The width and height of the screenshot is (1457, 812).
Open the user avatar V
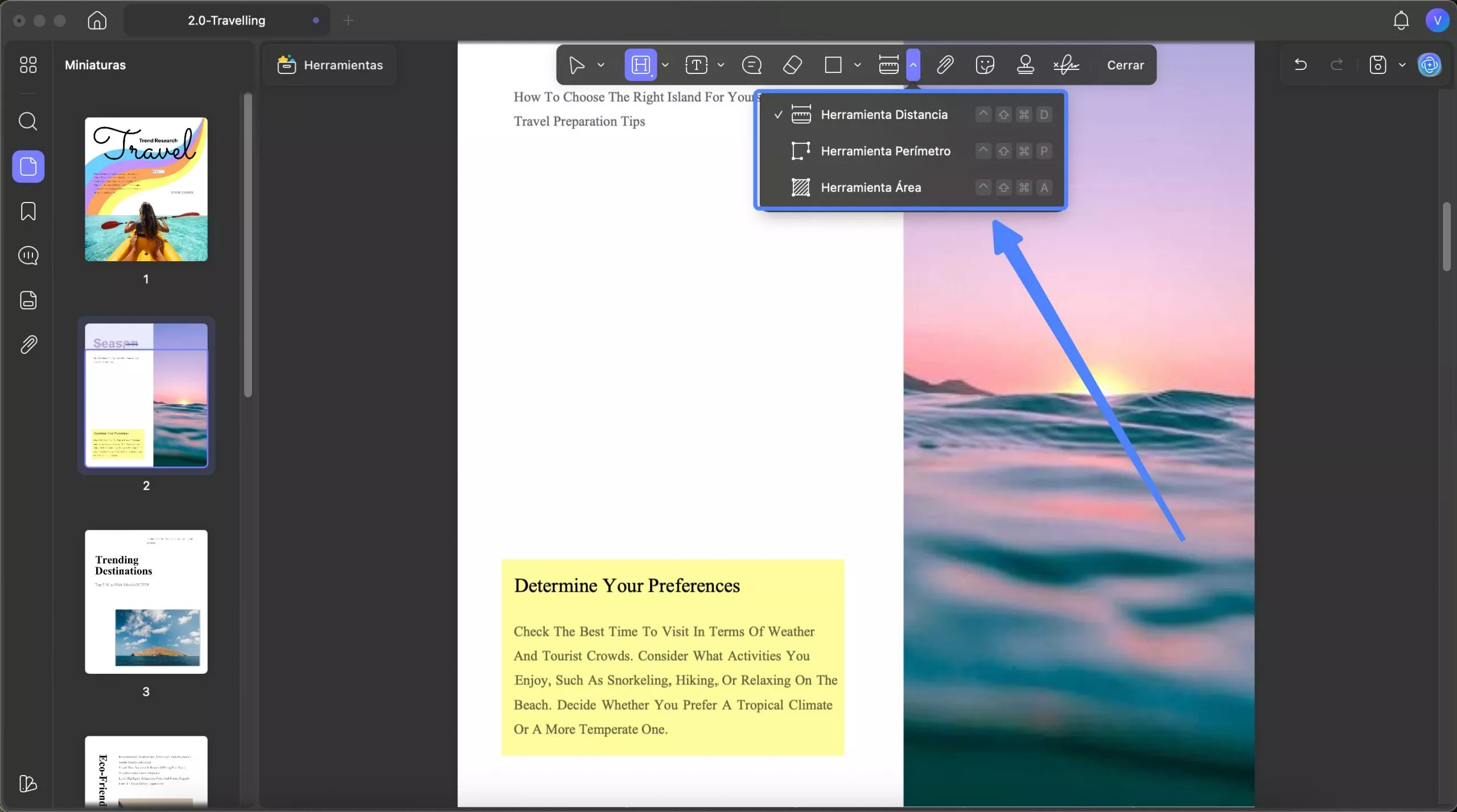[1437, 20]
